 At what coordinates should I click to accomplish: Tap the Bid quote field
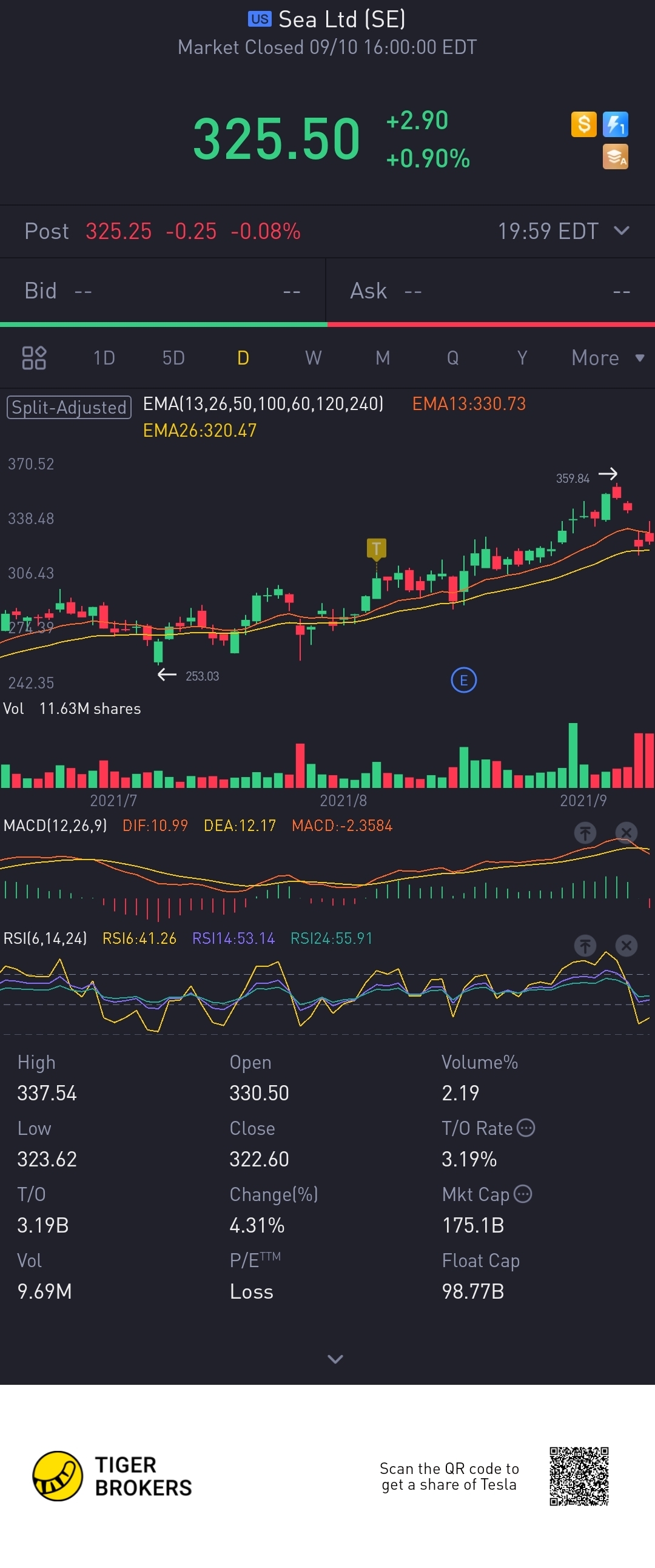point(163,291)
